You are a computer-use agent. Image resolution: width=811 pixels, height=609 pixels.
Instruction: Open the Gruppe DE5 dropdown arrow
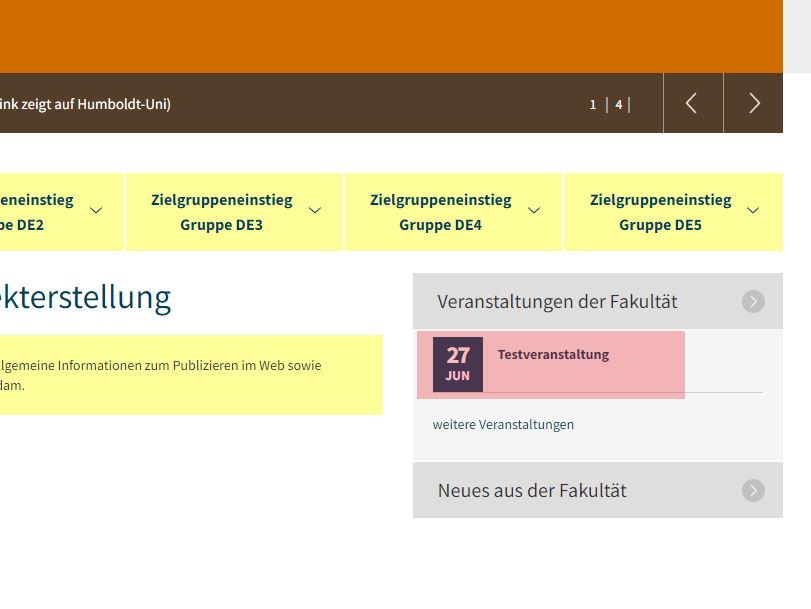[x=753, y=210]
